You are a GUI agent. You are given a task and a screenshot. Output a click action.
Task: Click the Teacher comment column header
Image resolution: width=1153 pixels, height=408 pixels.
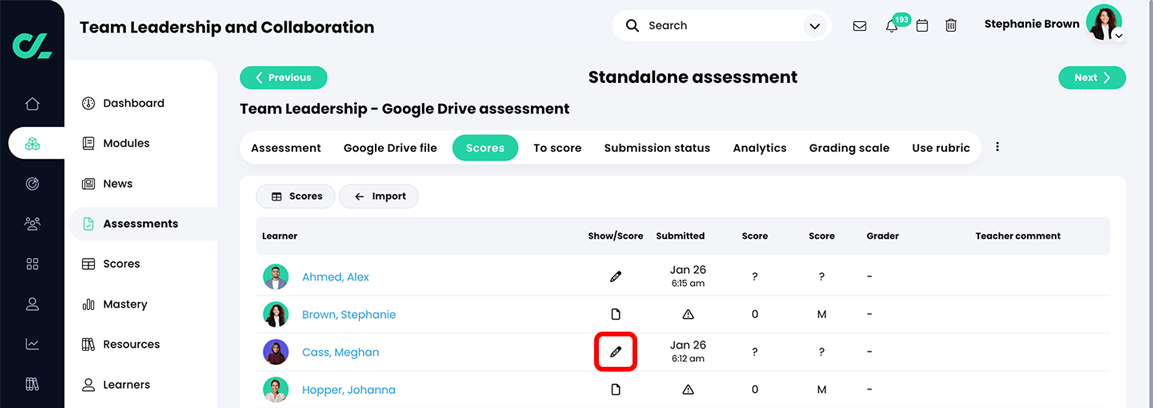pos(1018,236)
